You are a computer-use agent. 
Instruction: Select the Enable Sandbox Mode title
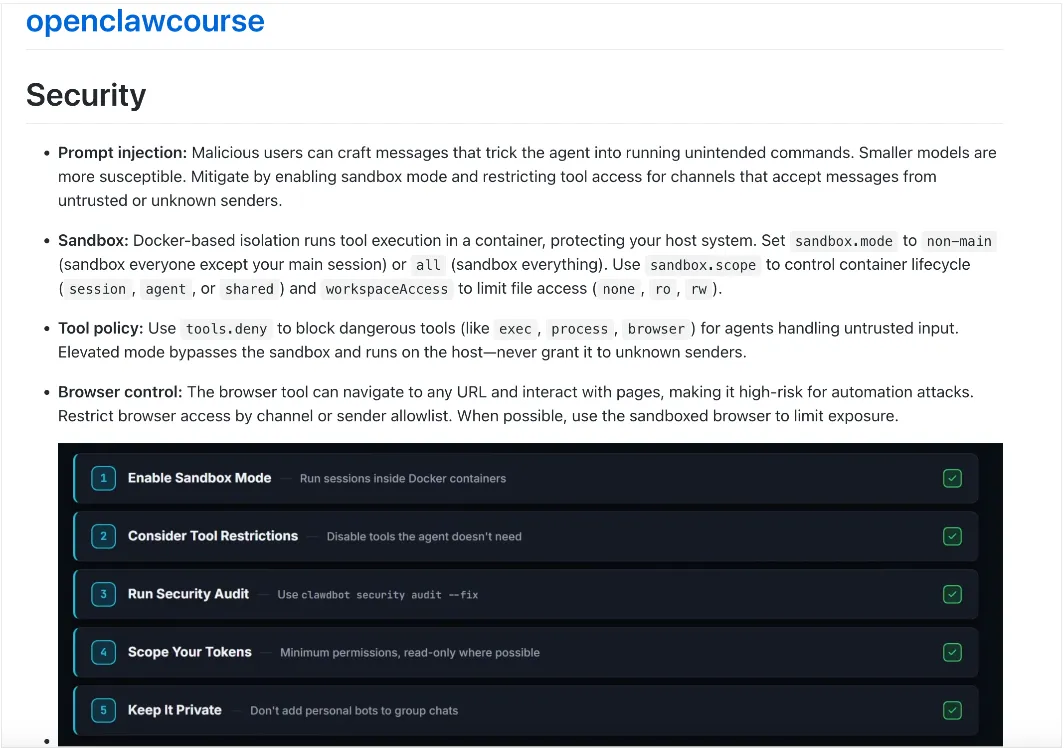point(199,478)
